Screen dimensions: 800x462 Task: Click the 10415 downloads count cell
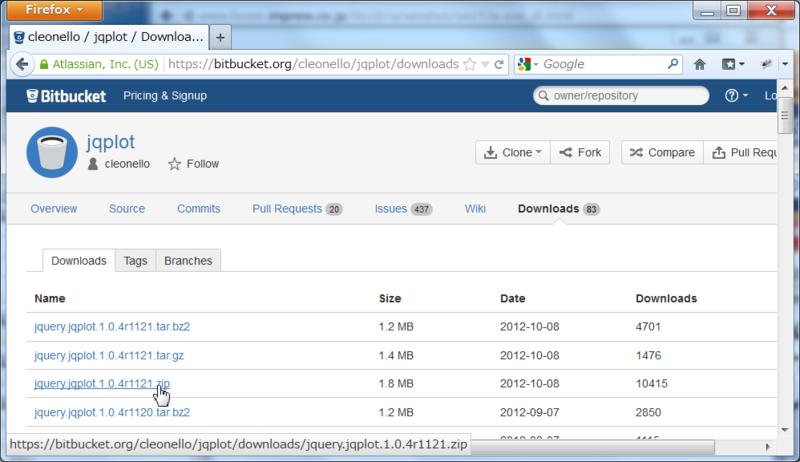click(x=651, y=383)
